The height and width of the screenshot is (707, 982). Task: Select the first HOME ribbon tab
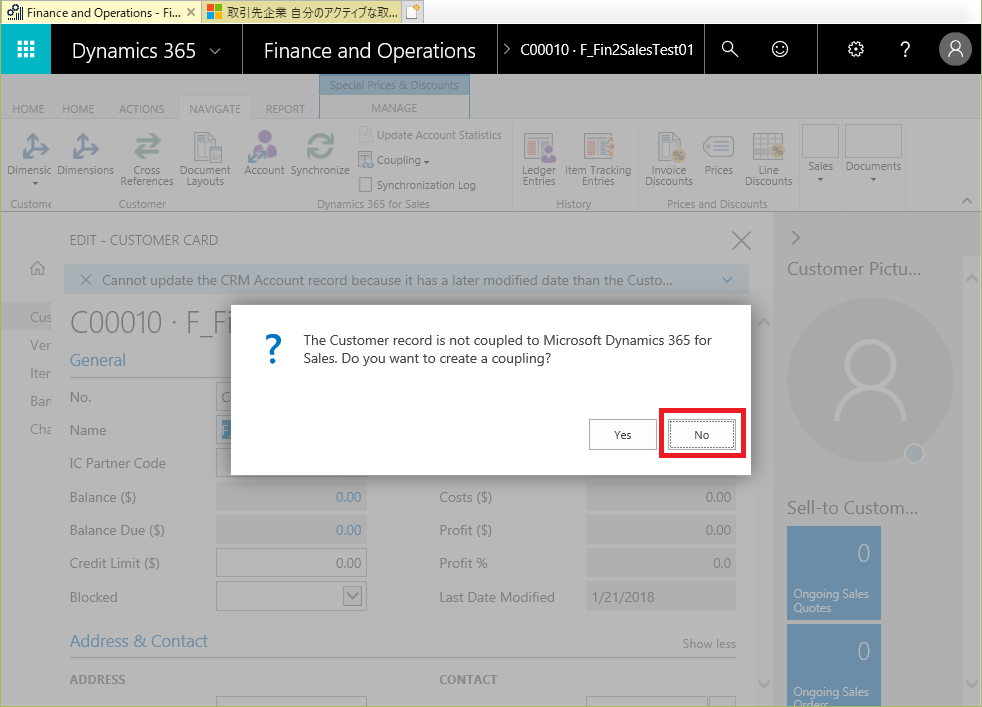click(x=28, y=109)
